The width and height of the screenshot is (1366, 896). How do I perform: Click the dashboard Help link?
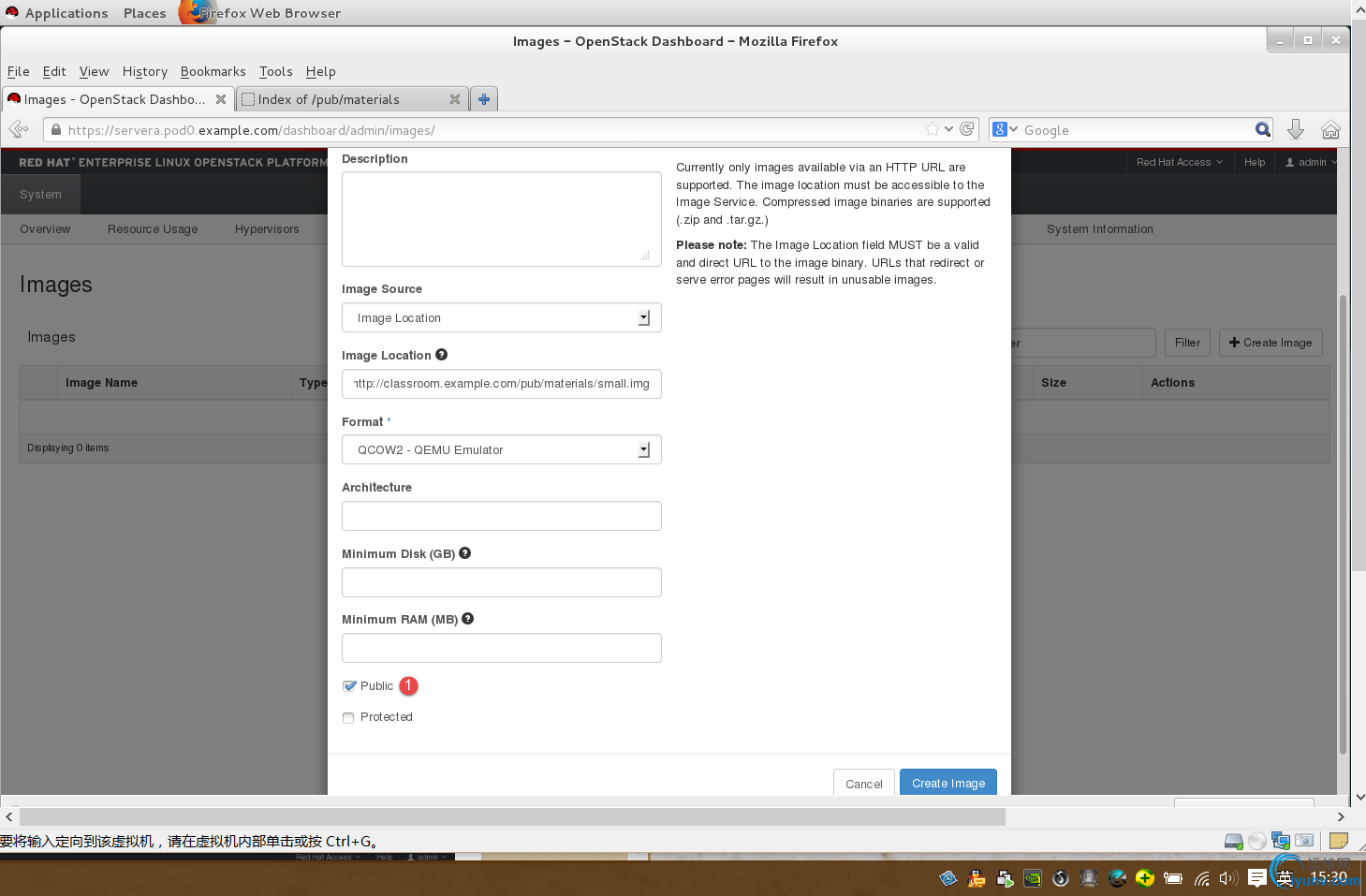pyautogui.click(x=1255, y=162)
